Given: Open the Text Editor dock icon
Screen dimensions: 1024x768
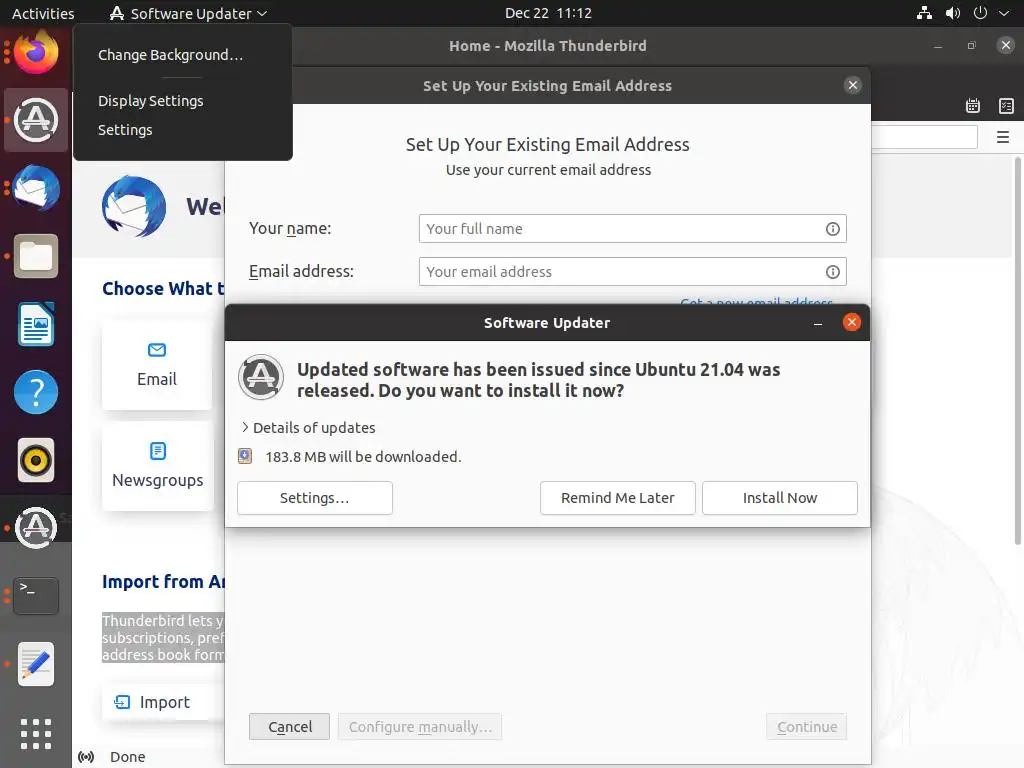Looking at the screenshot, I should (x=36, y=664).
